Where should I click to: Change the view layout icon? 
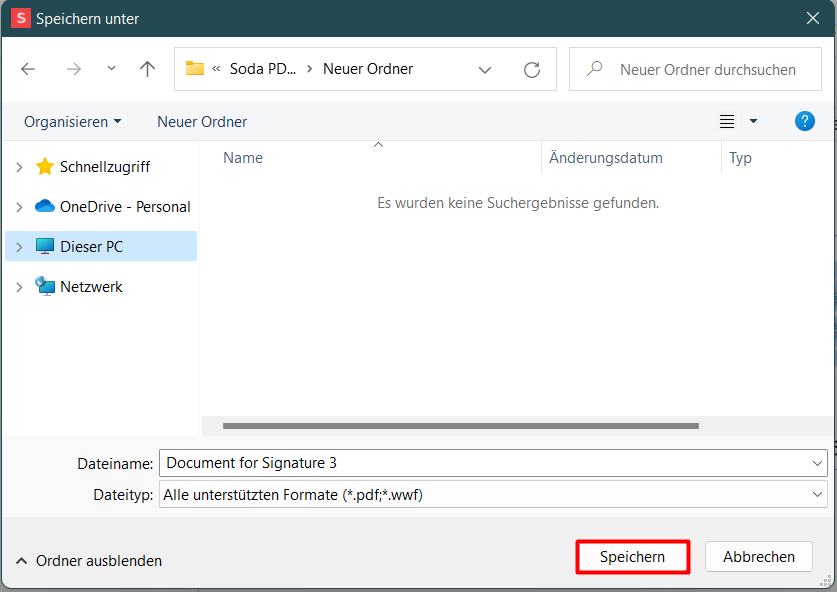[727, 122]
